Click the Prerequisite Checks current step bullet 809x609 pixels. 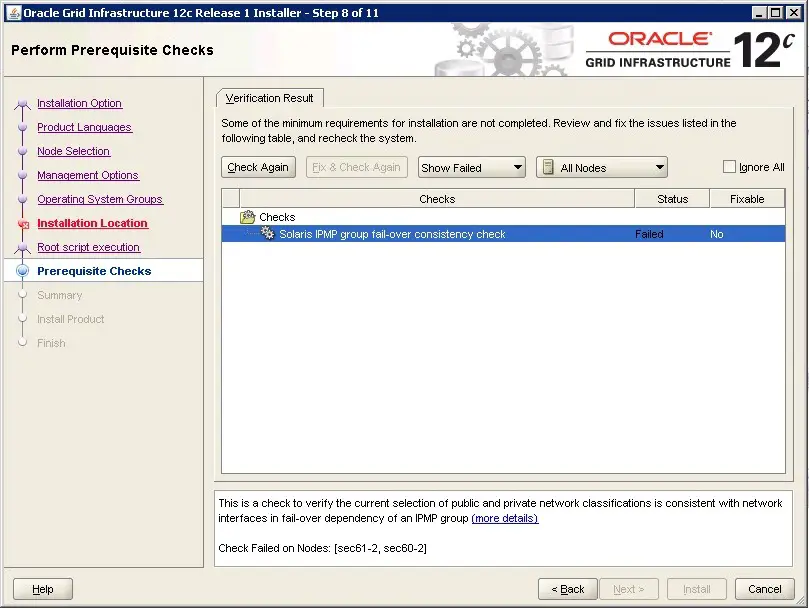(23, 271)
